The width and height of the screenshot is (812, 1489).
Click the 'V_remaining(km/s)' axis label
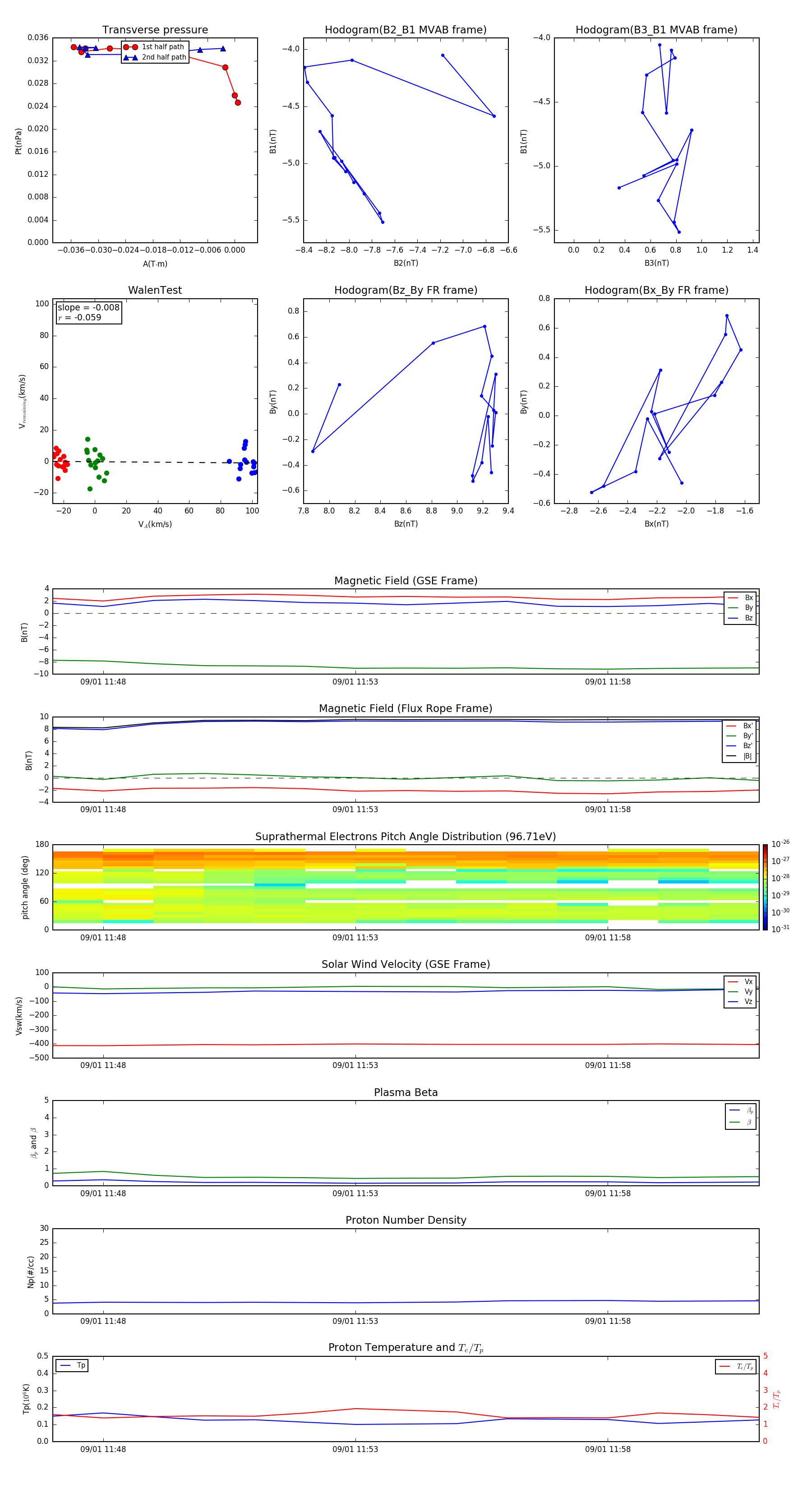coord(22,401)
